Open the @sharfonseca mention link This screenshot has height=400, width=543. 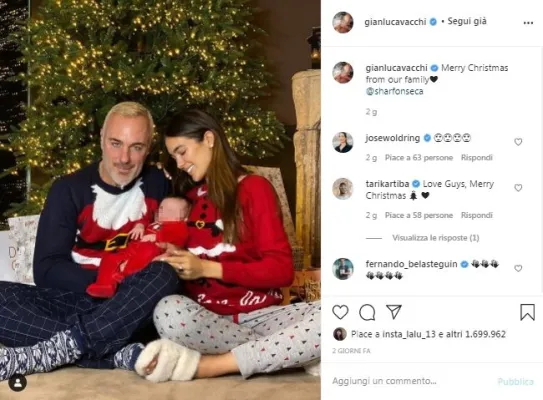click(394, 91)
